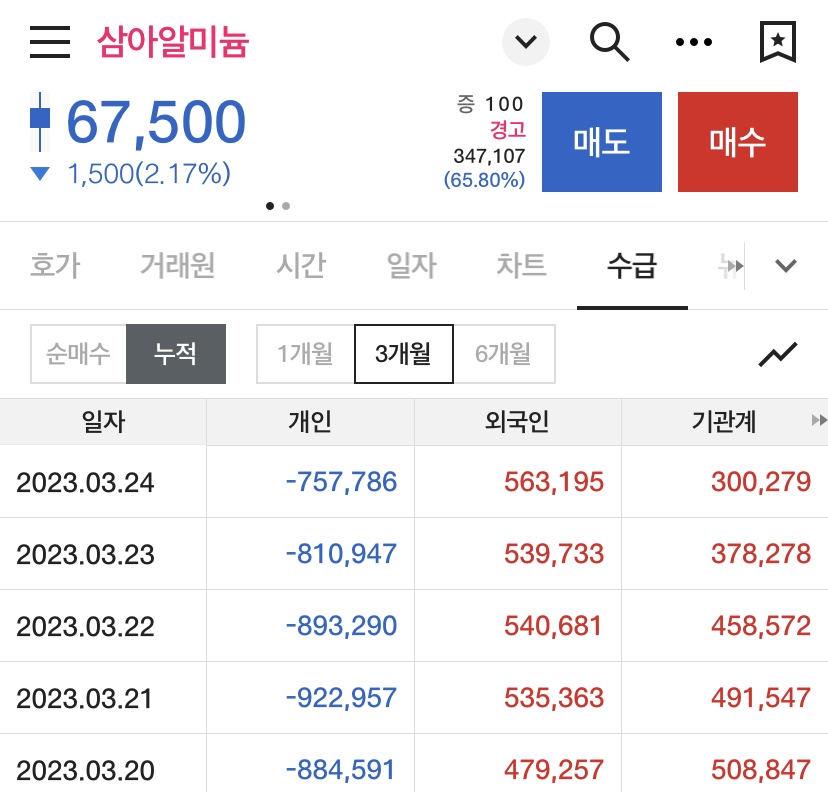Viewport: 828px width, 792px height.
Task: Tap foreigner value 479,257
Action: [x=554, y=769]
